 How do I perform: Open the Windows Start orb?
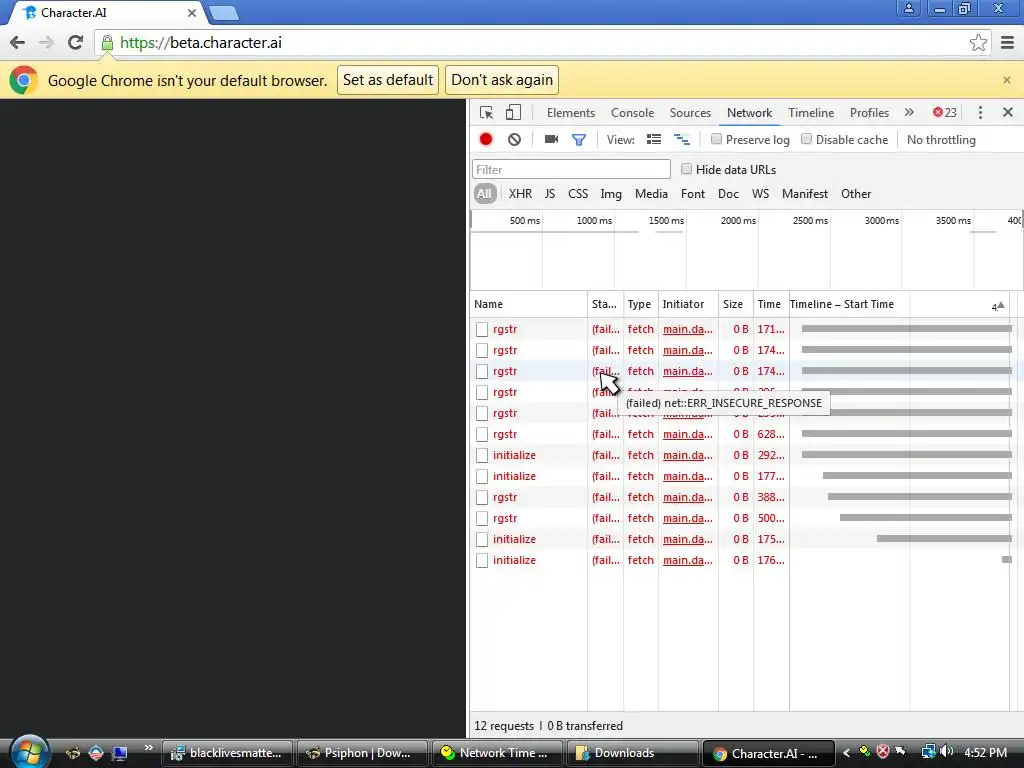(x=29, y=752)
